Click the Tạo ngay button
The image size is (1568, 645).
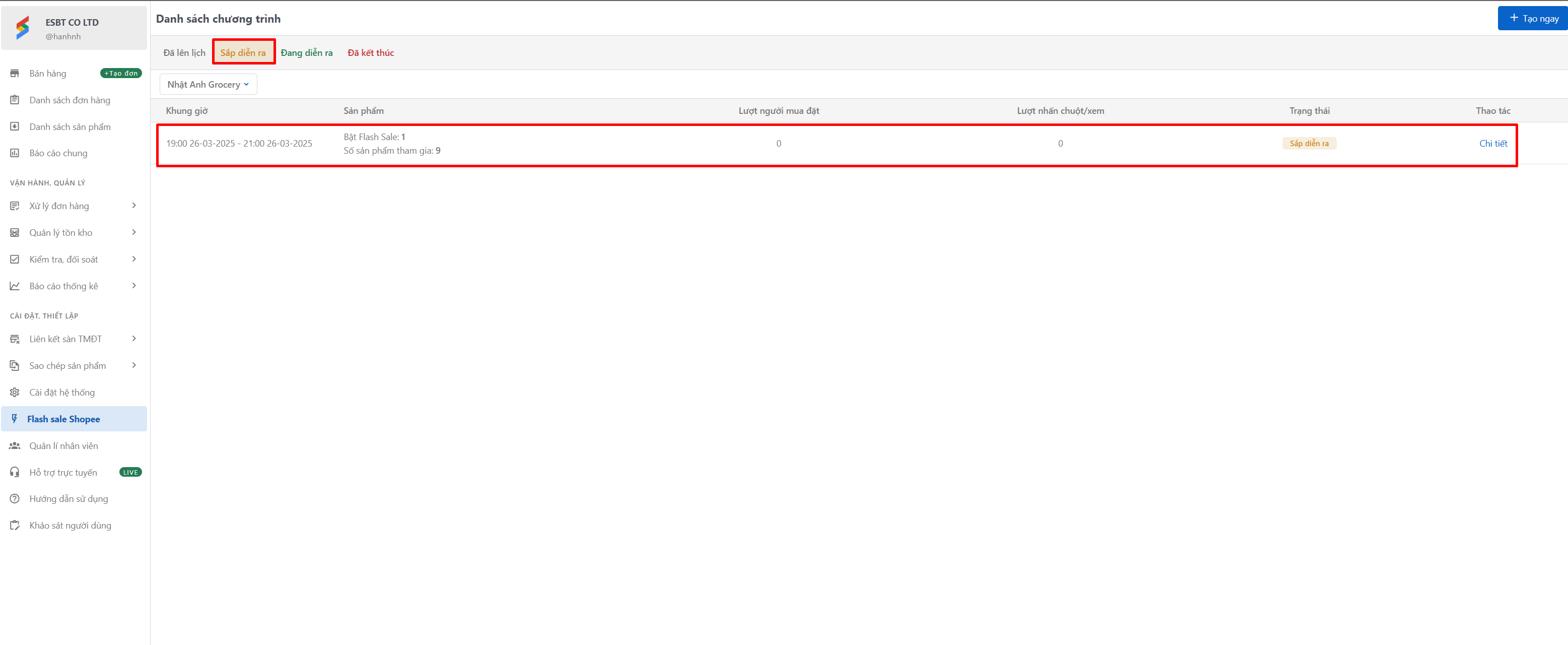tap(1533, 18)
